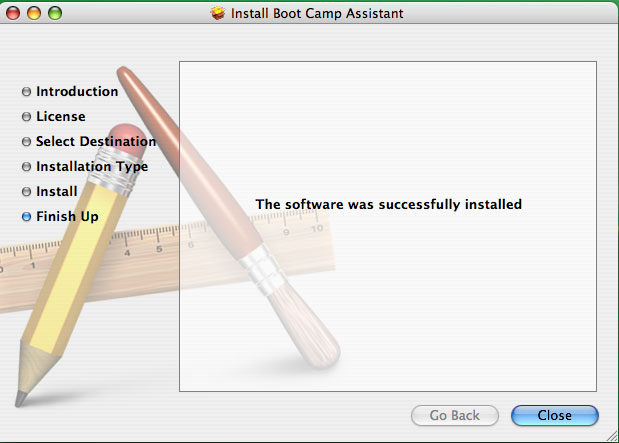The width and height of the screenshot is (619, 443).
Task: Select the Installation Type step label
Action: click(92, 167)
